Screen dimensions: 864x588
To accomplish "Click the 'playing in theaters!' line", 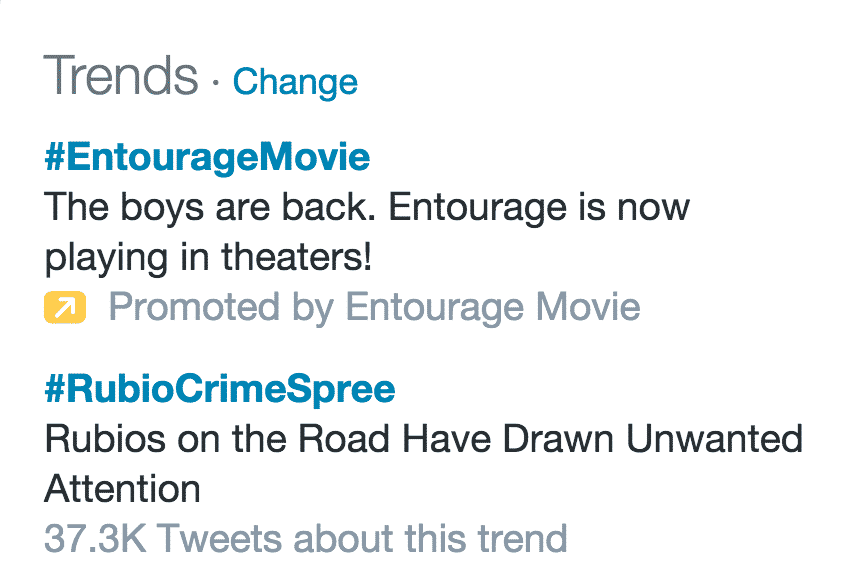I will (208, 257).
